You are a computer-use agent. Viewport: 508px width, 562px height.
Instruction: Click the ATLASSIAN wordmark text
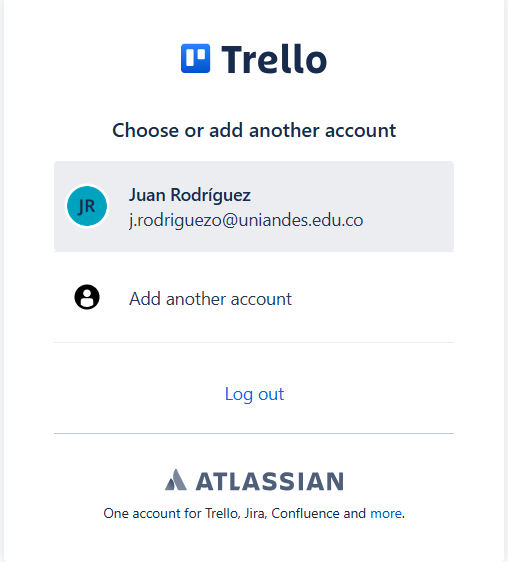coord(270,481)
